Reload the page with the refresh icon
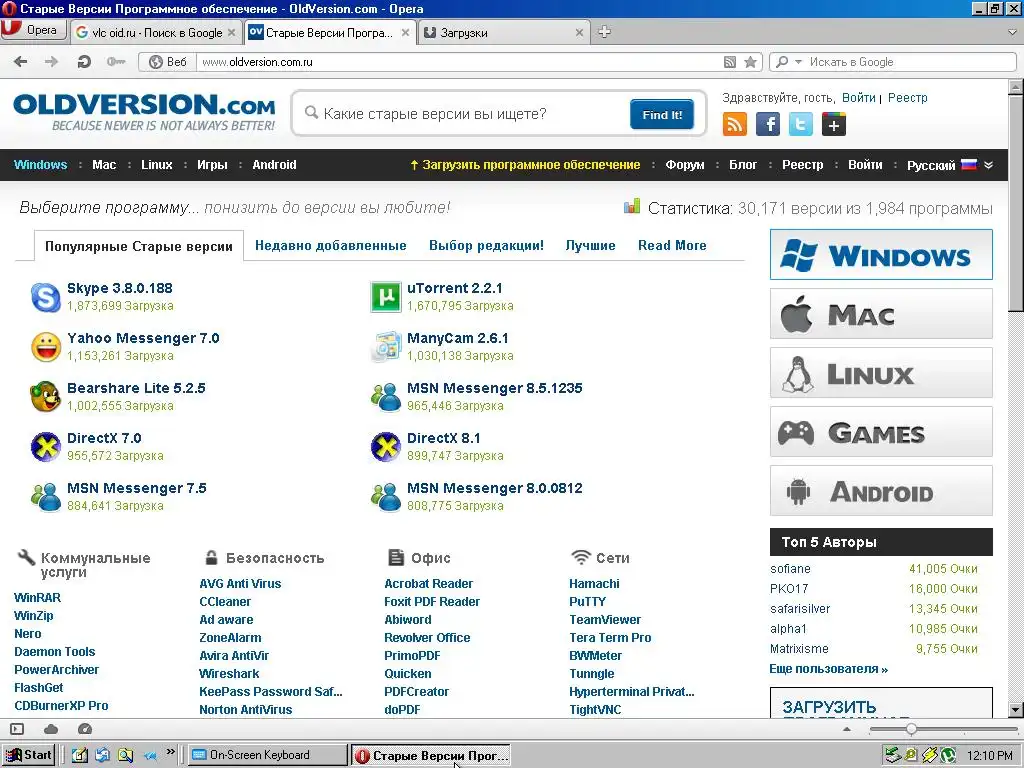The width and height of the screenshot is (1024, 768). [84, 62]
